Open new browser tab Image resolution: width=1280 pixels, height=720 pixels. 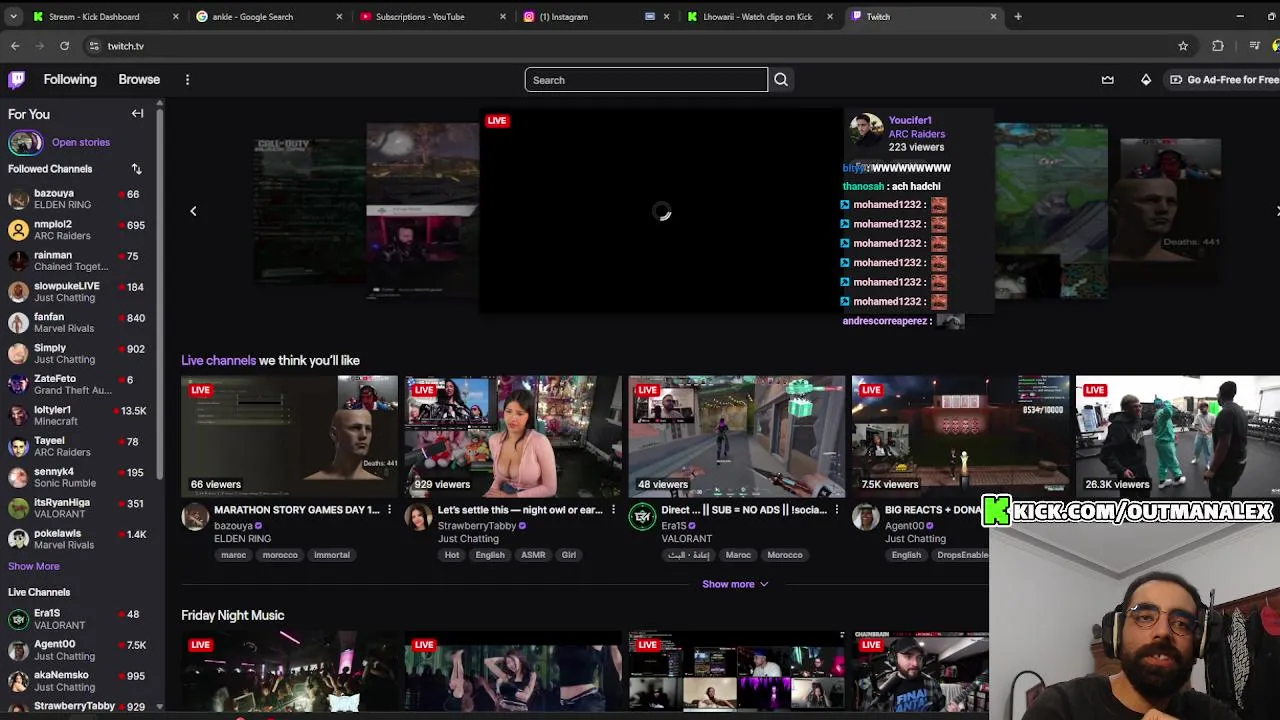[1018, 16]
